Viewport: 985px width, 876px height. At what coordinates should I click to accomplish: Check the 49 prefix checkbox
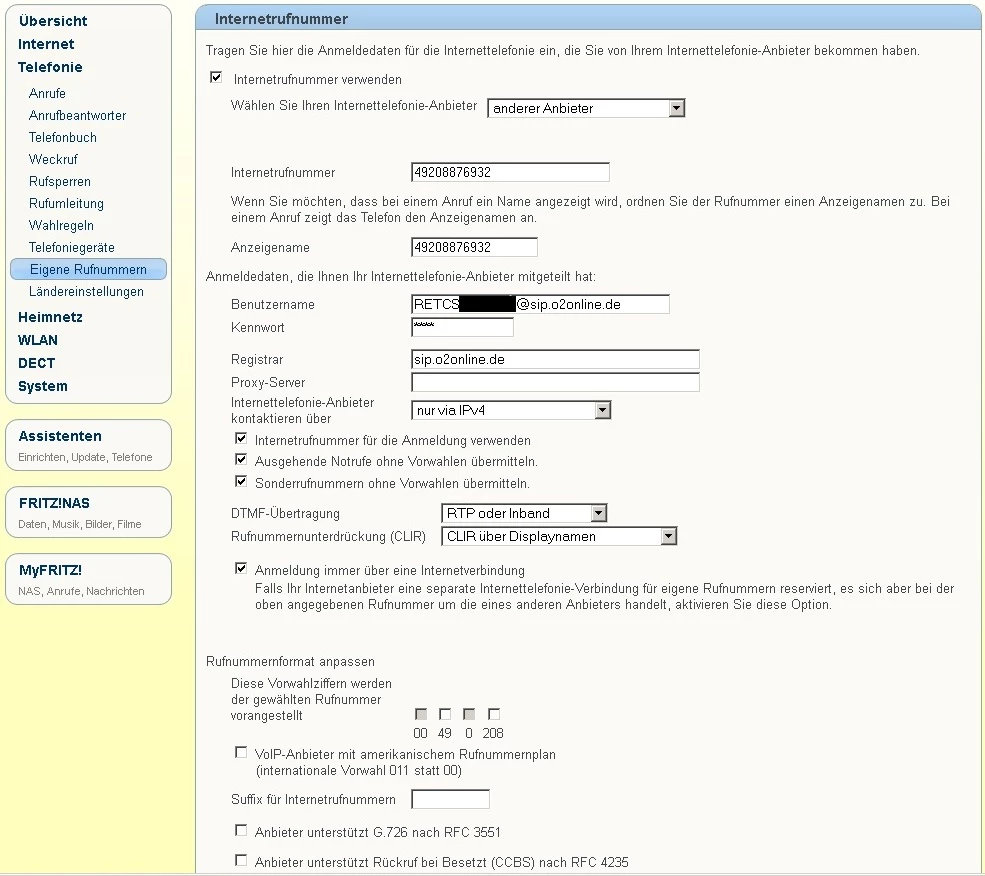tap(445, 714)
